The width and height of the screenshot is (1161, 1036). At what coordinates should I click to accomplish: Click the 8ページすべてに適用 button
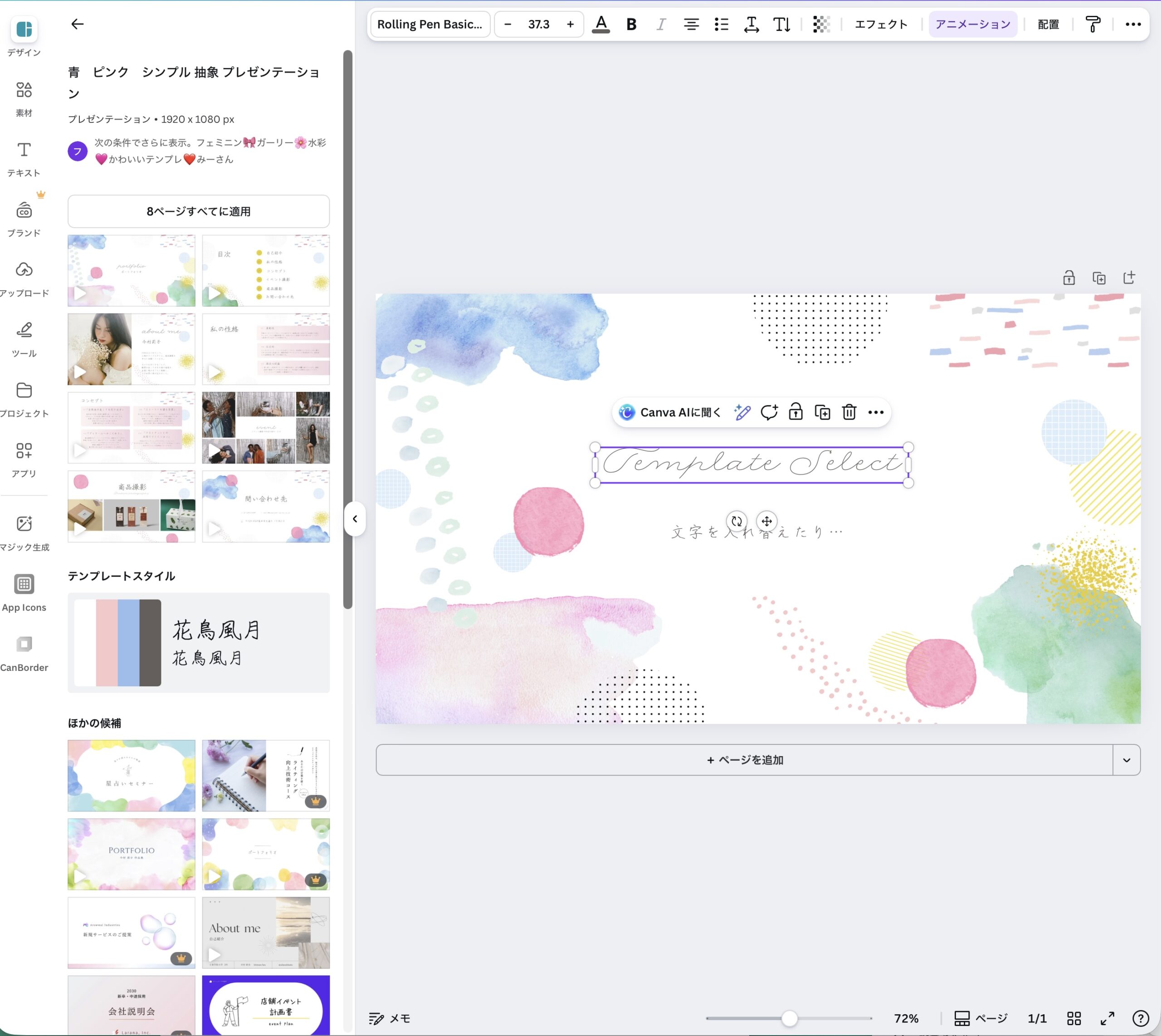(198, 211)
